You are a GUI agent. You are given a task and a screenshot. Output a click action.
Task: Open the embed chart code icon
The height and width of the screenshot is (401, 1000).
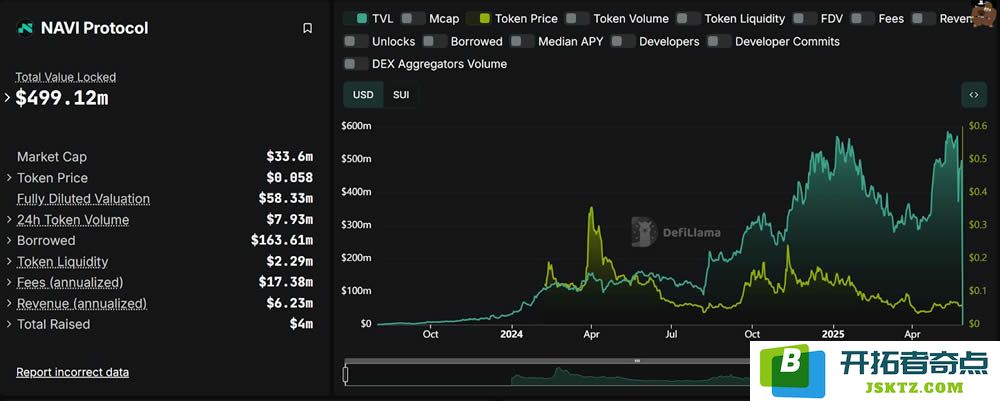click(x=973, y=95)
